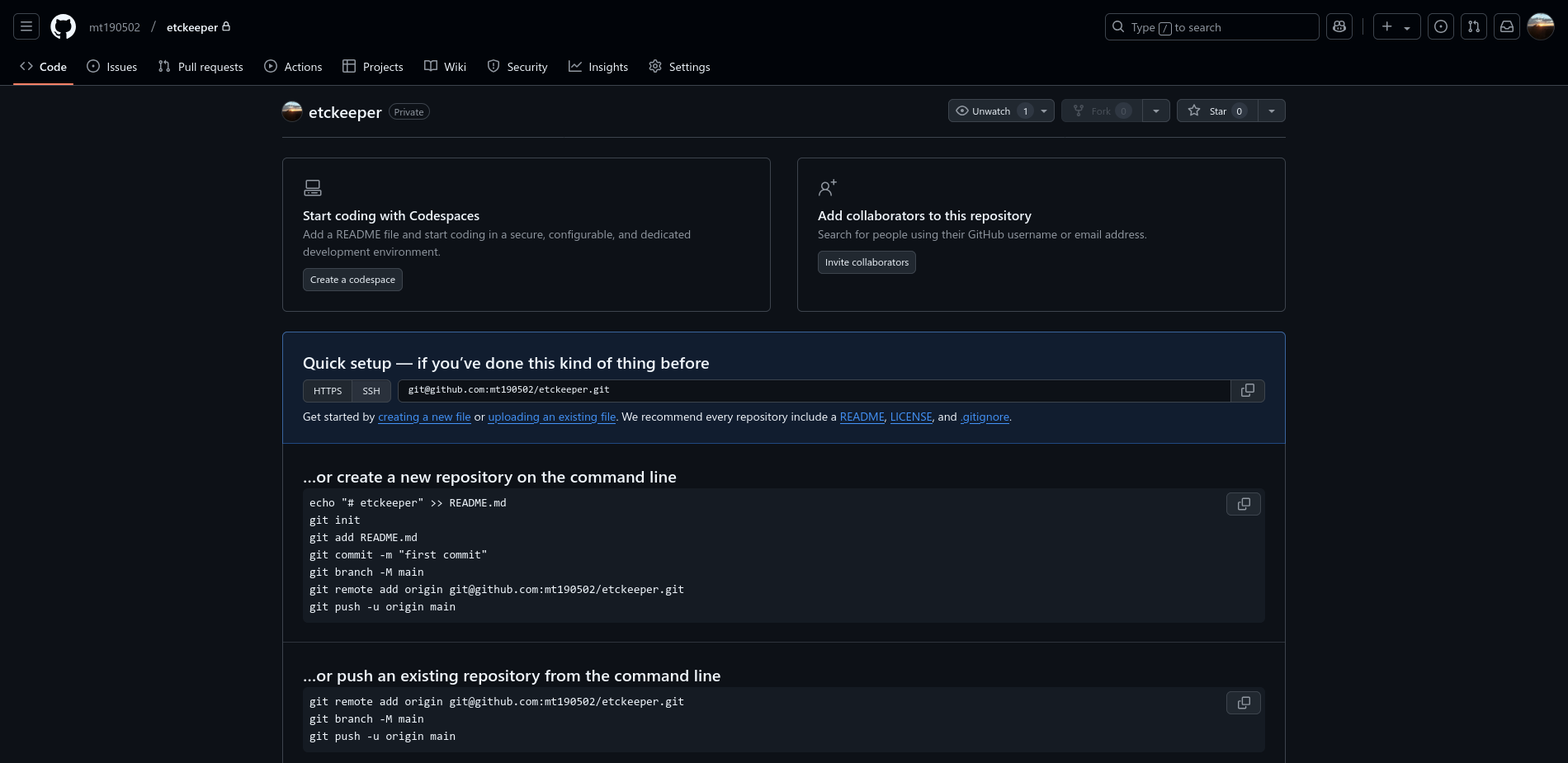Image resolution: width=1568 pixels, height=763 pixels.
Task: Copy the create-new-repository commands
Action: (x=1244, y=504)
